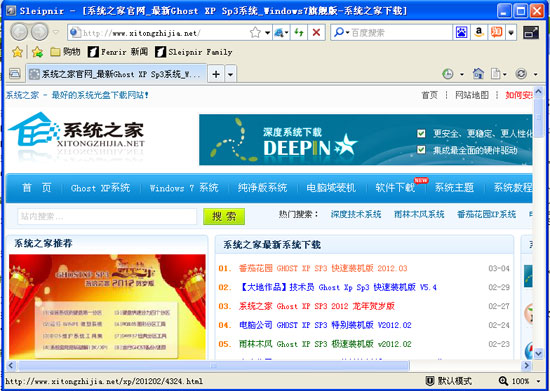Click the Home house icon
The image size is (550, 391).
click(478, 74)
